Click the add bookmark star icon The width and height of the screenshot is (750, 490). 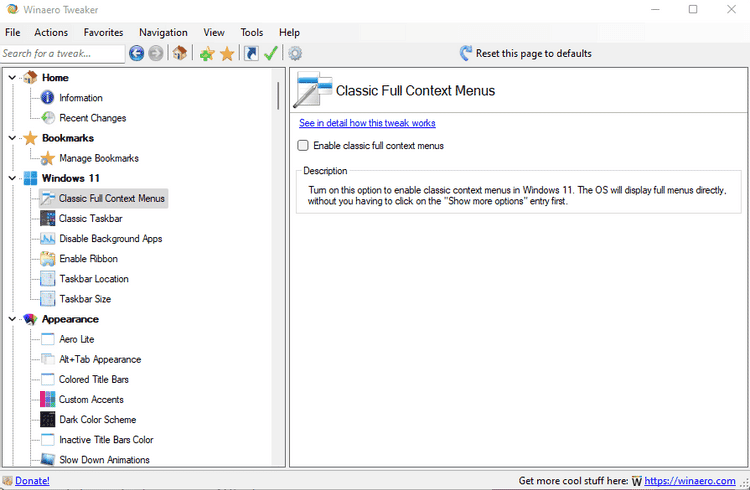[207, 53]
